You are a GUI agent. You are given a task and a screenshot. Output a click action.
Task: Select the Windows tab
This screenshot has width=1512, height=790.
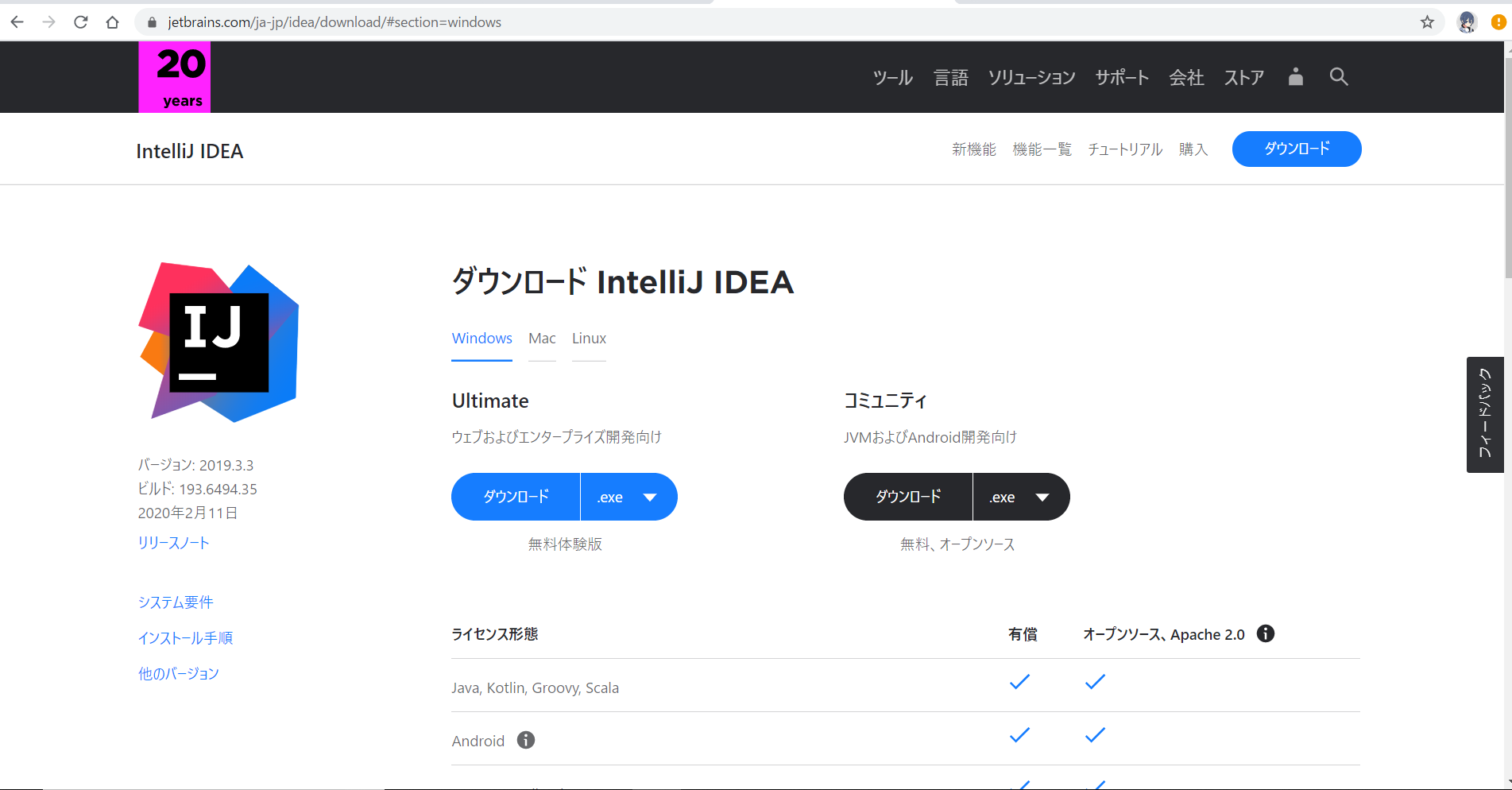[481, 339]
